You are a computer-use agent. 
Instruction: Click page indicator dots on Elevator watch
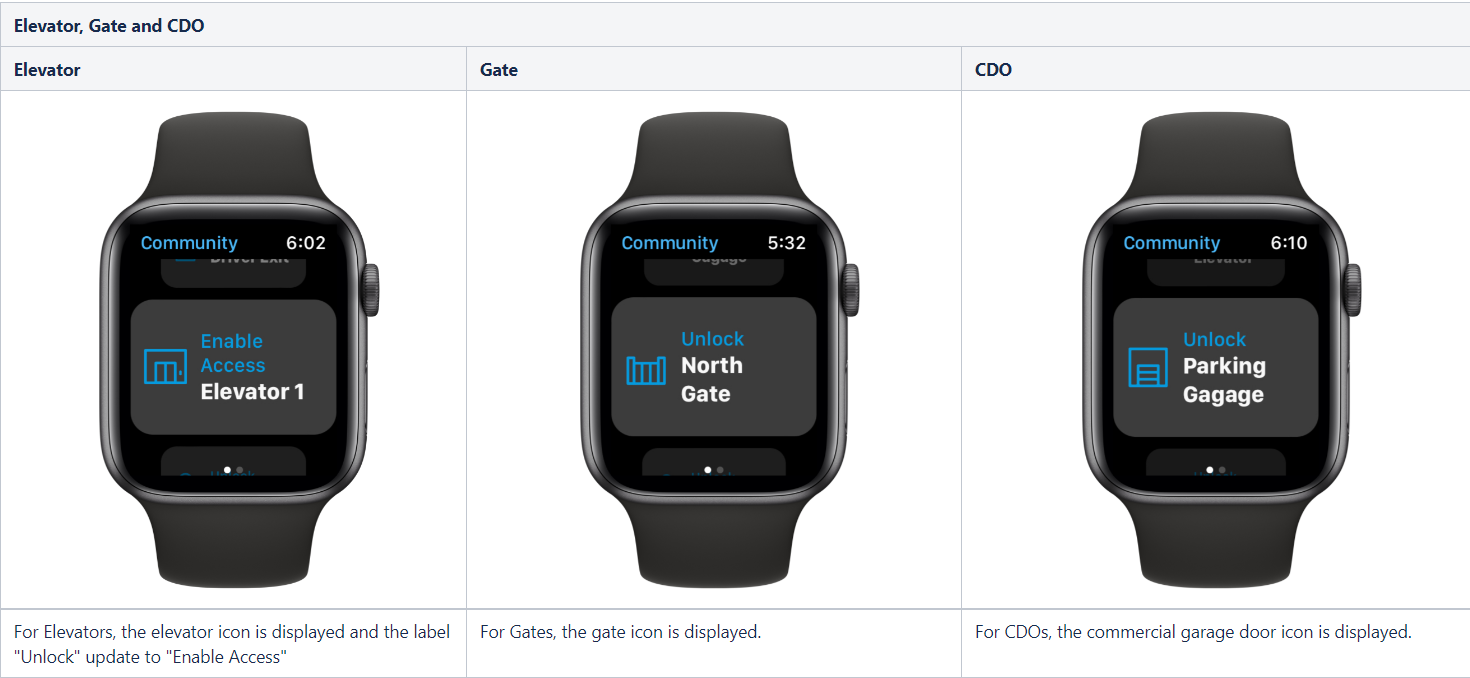coord(233,469)
